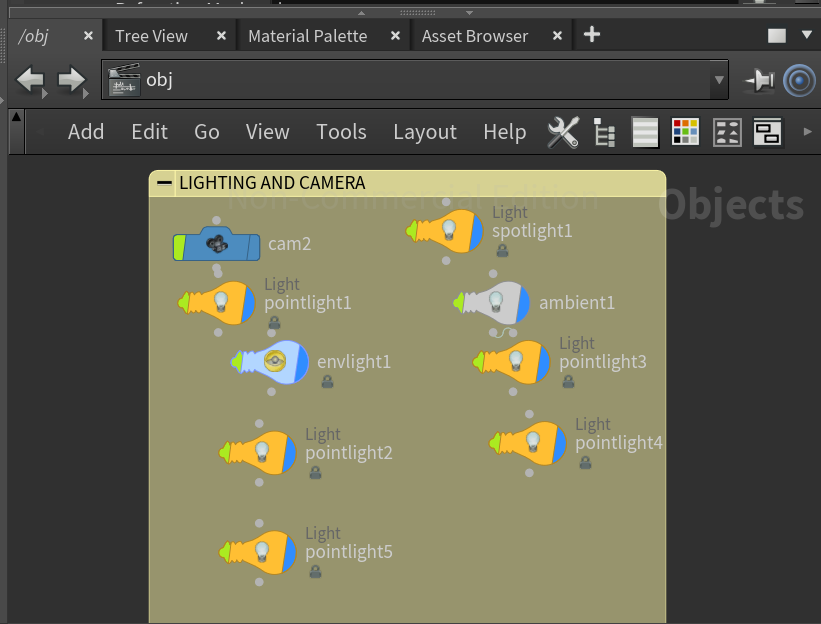Screen dimensions: 821x624
Task: Select the pointlight5 light node
Action: pos(257,552)
